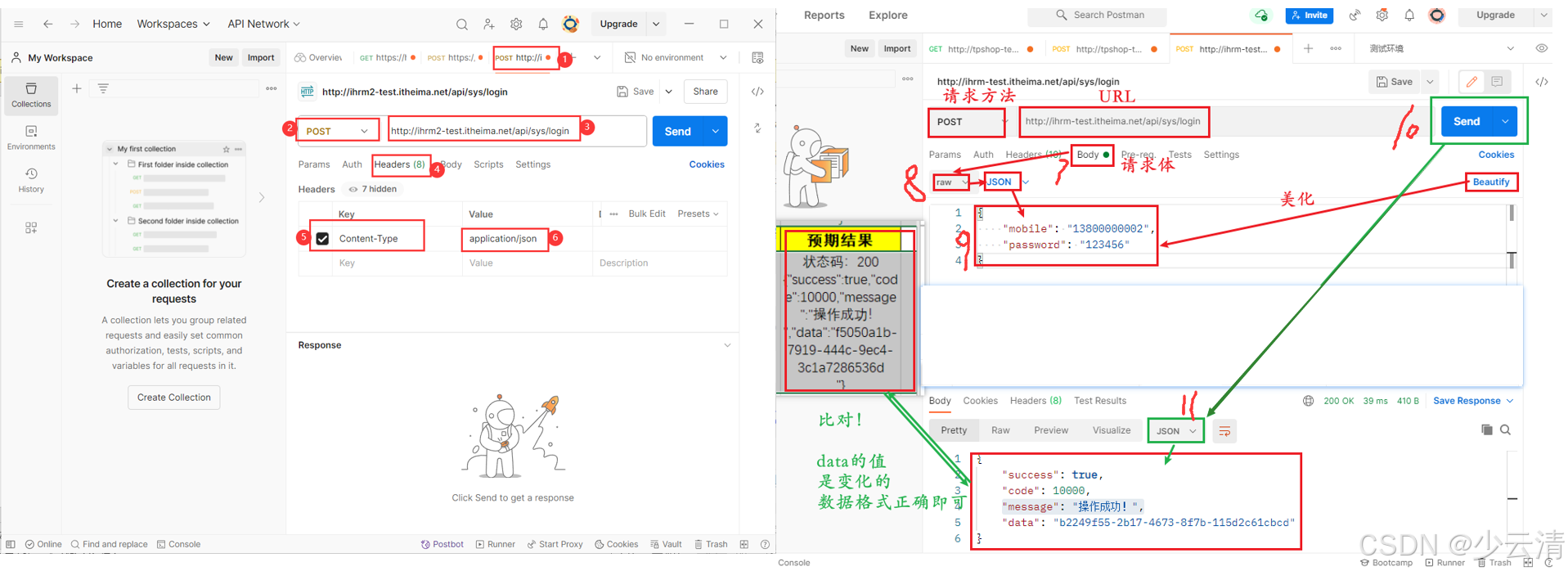Open the Overview tab
This screenshot has width=1568, height=571.
319,57
